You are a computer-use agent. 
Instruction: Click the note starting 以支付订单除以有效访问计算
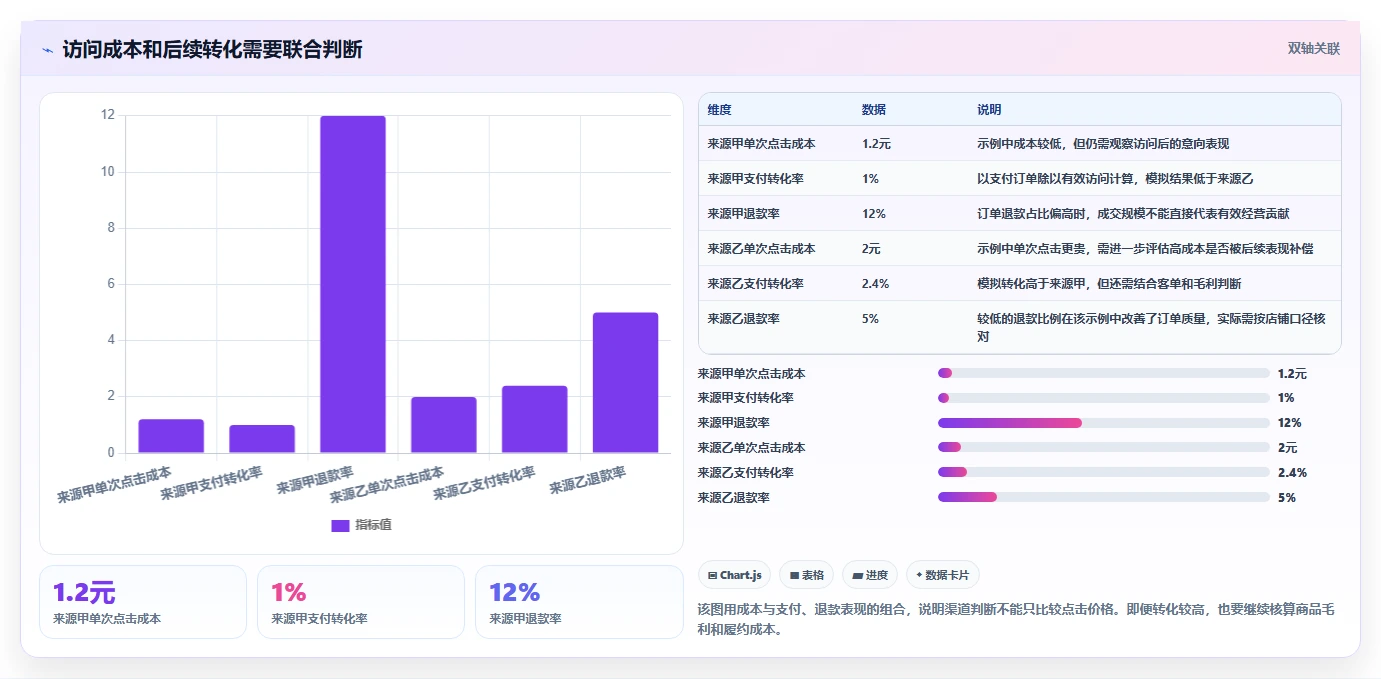(x=1115, y=179)
